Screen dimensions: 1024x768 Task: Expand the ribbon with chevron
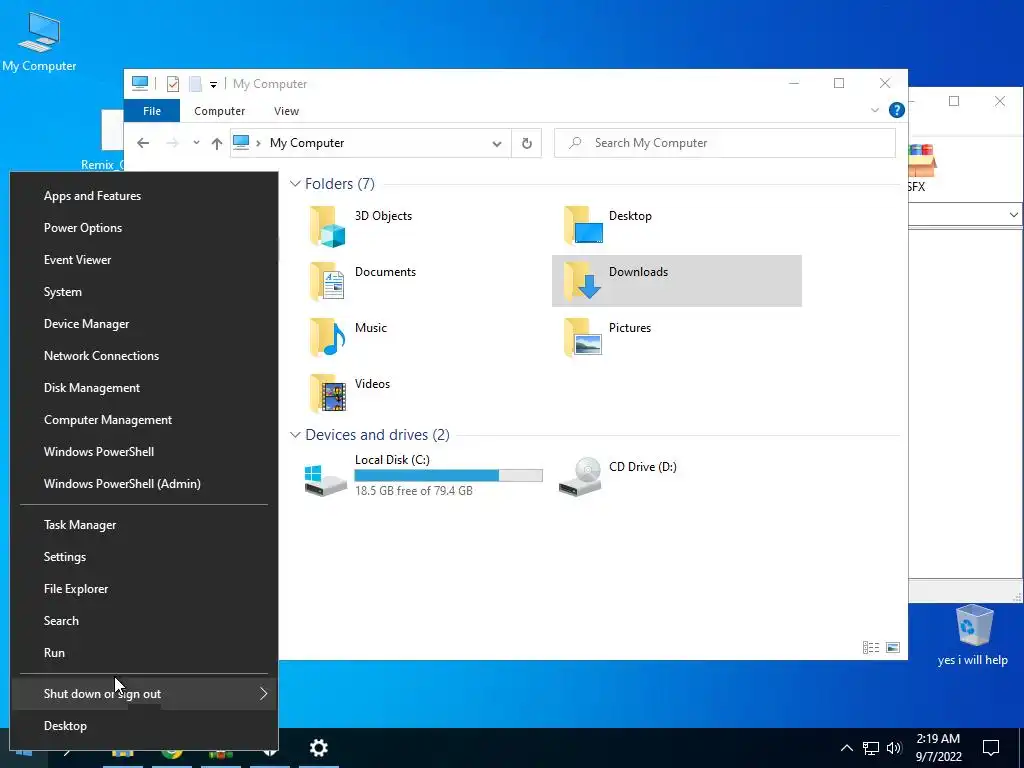coord(875,110)
